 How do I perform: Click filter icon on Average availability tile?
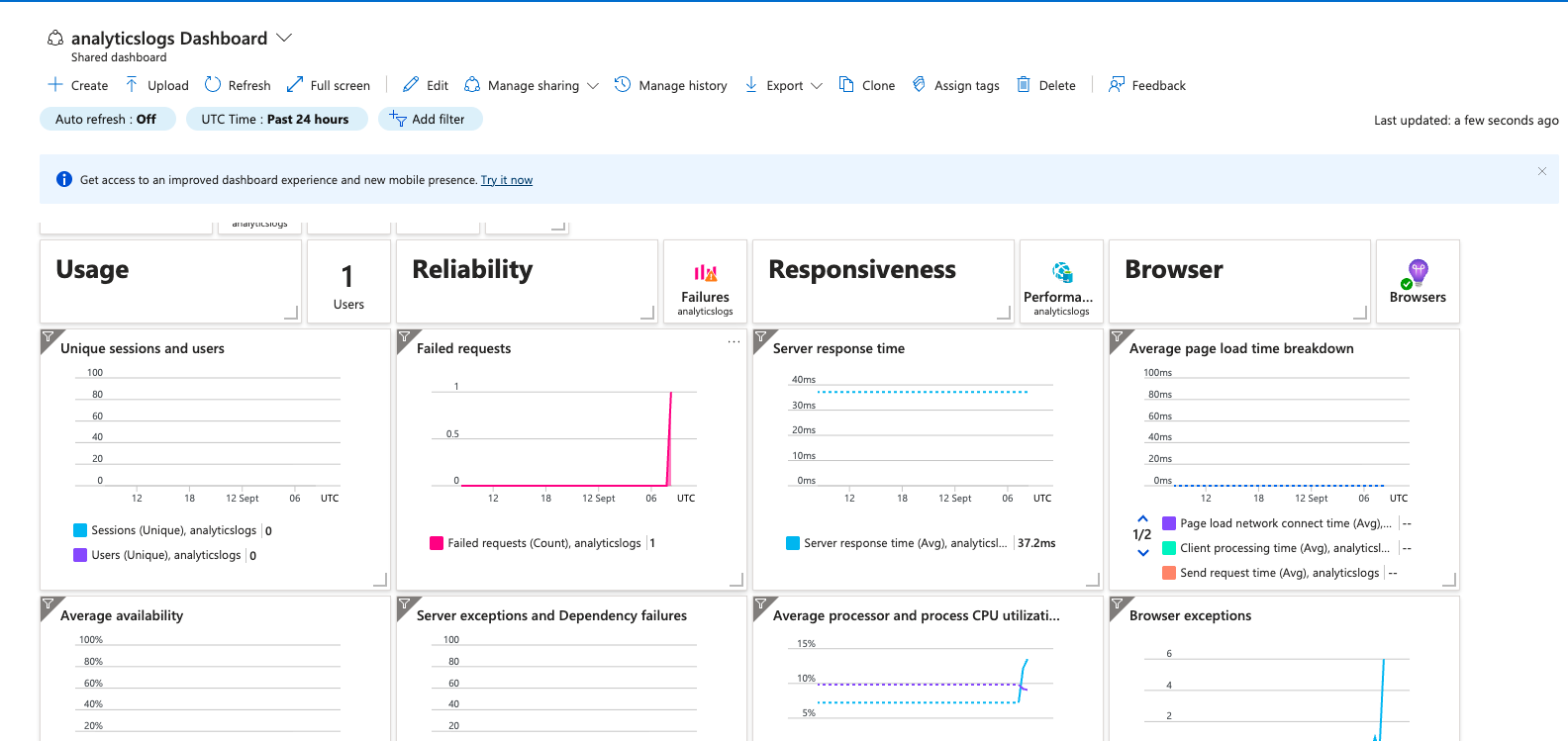pos(48,603)
